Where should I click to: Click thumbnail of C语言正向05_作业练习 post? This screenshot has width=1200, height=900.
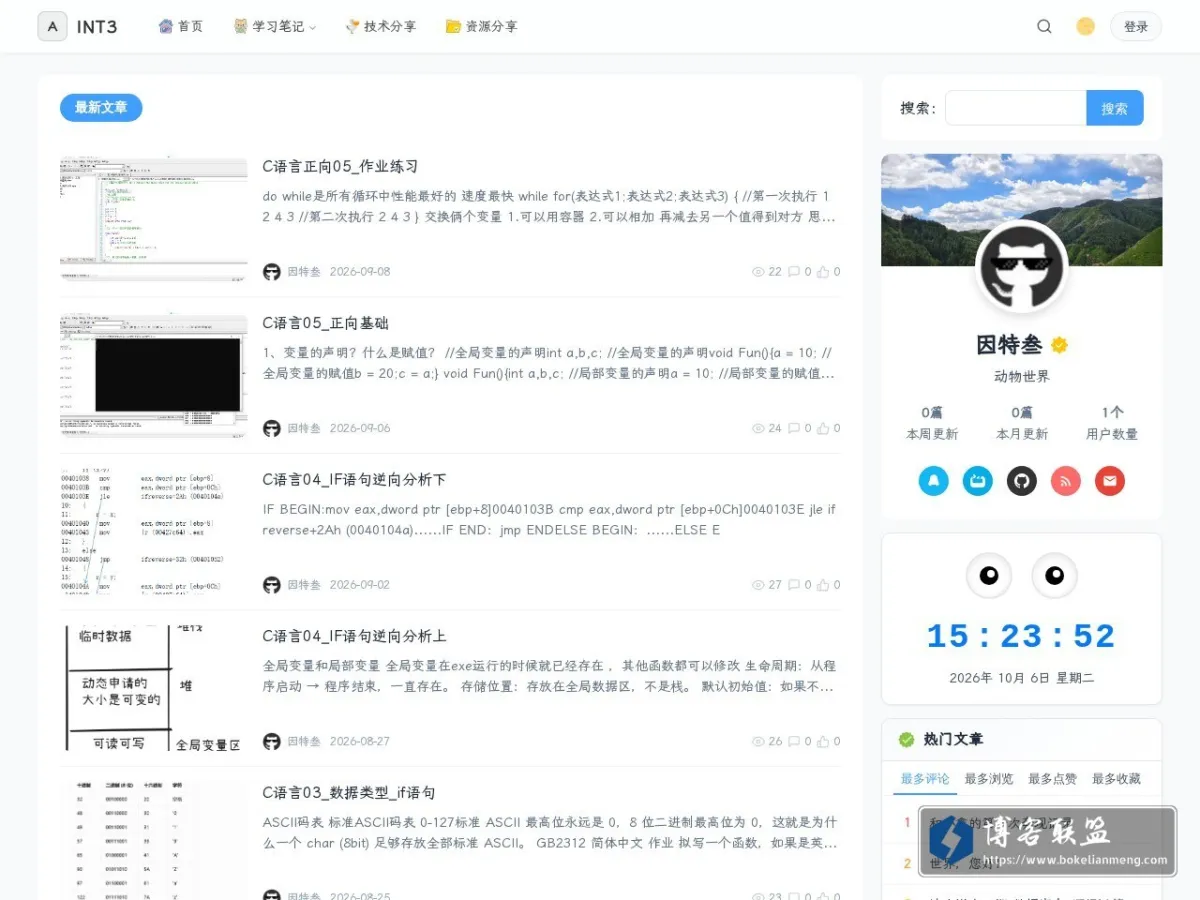coord(153,218)
